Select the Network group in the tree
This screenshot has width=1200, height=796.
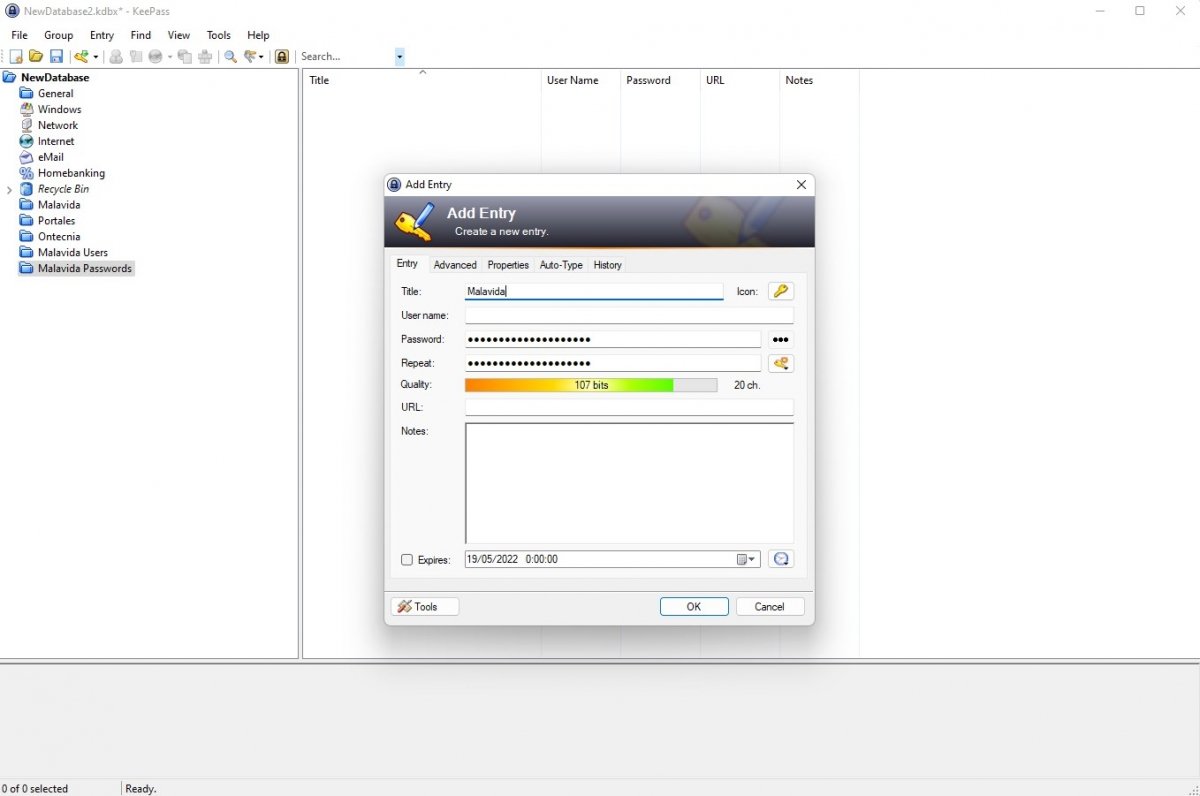[58, 125]
